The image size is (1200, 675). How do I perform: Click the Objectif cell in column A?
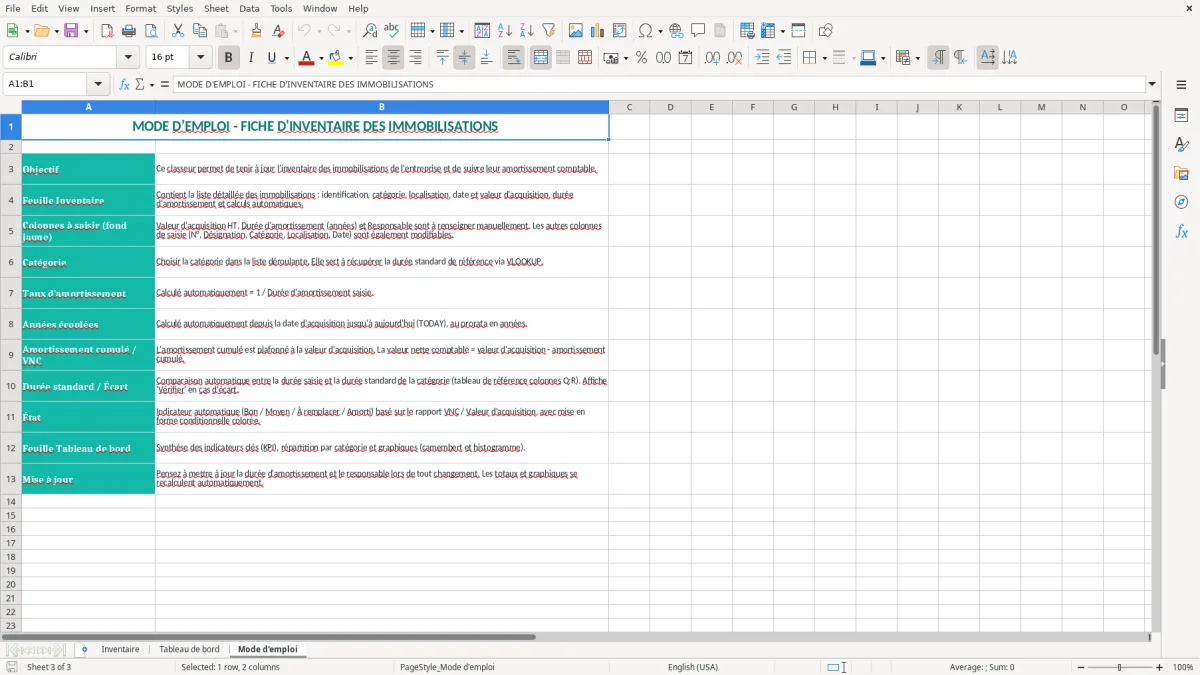(x=88, y=169)
